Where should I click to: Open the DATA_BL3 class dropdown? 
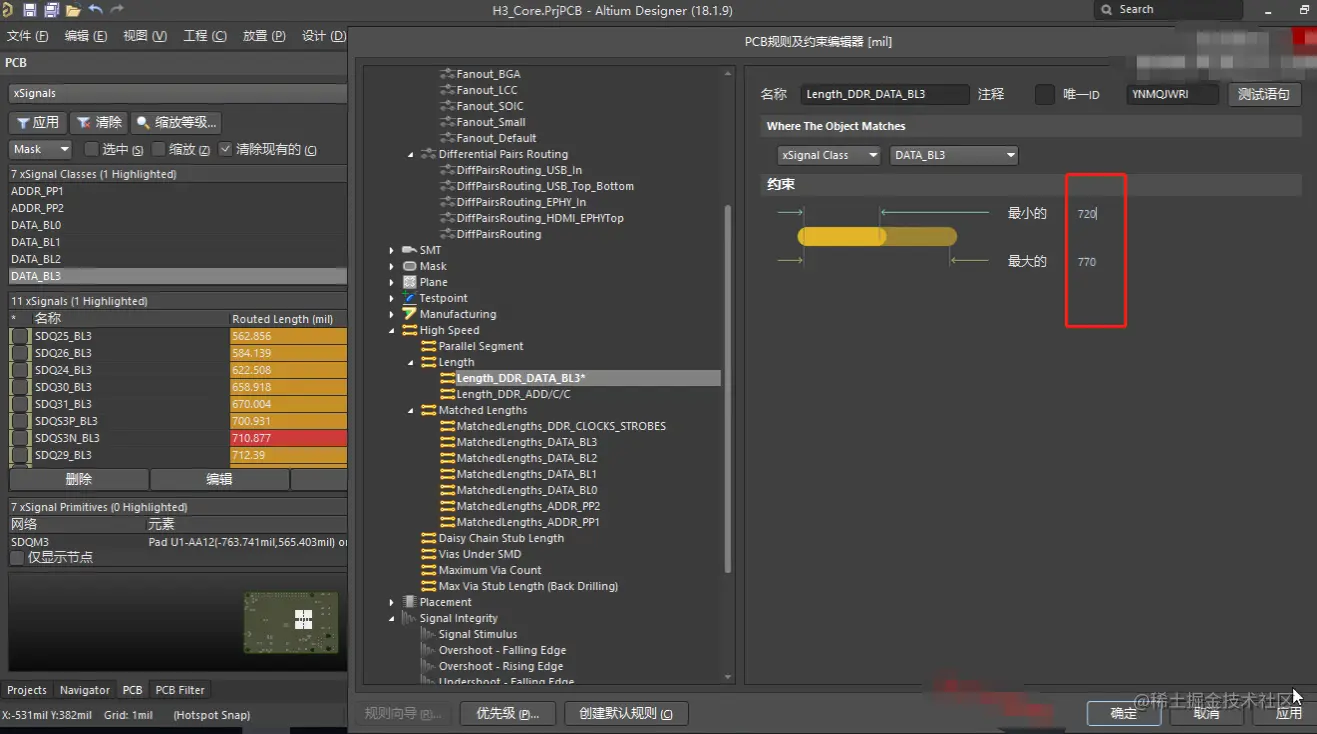click(x=954, y=155)
